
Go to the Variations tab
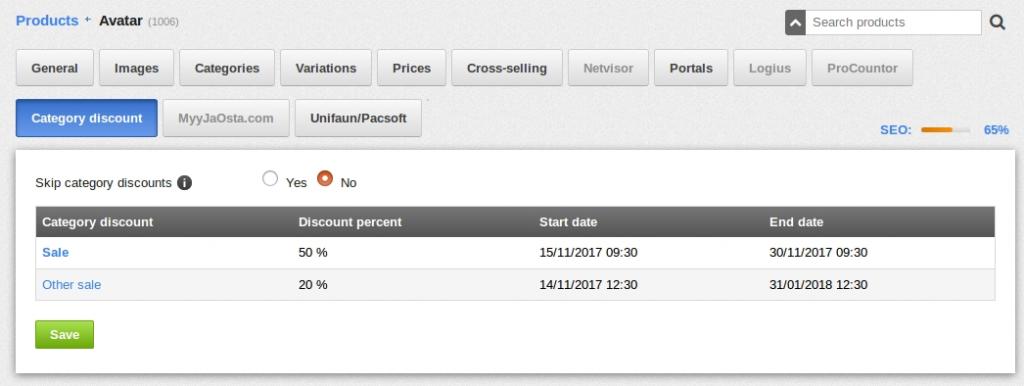pos(326,68)
